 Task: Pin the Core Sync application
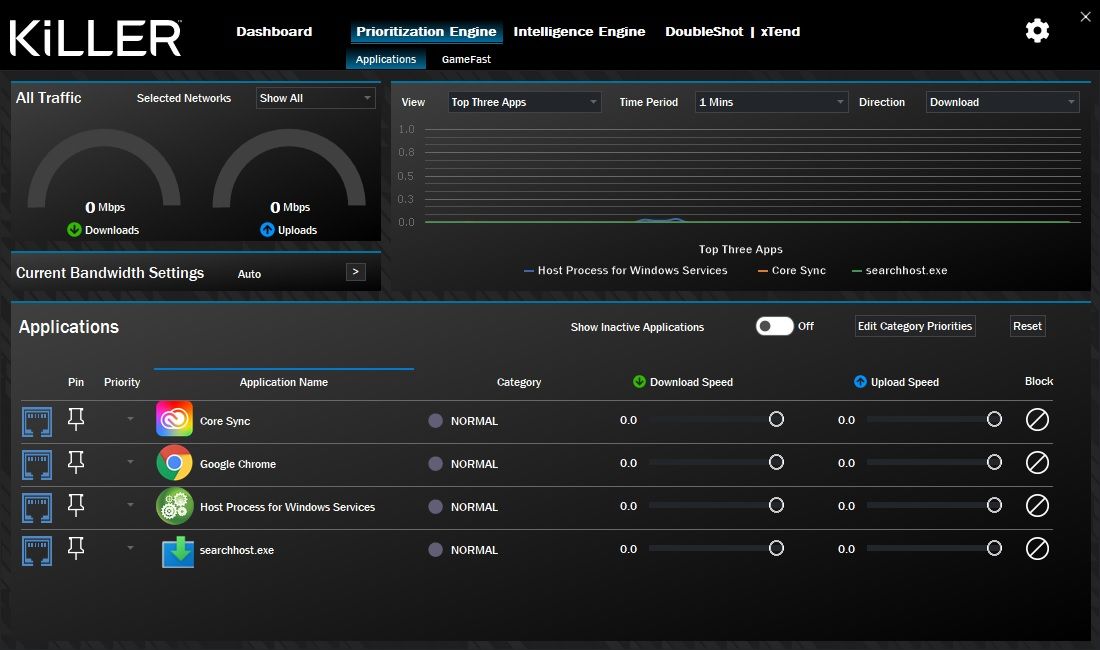click(x=76, y=419)
